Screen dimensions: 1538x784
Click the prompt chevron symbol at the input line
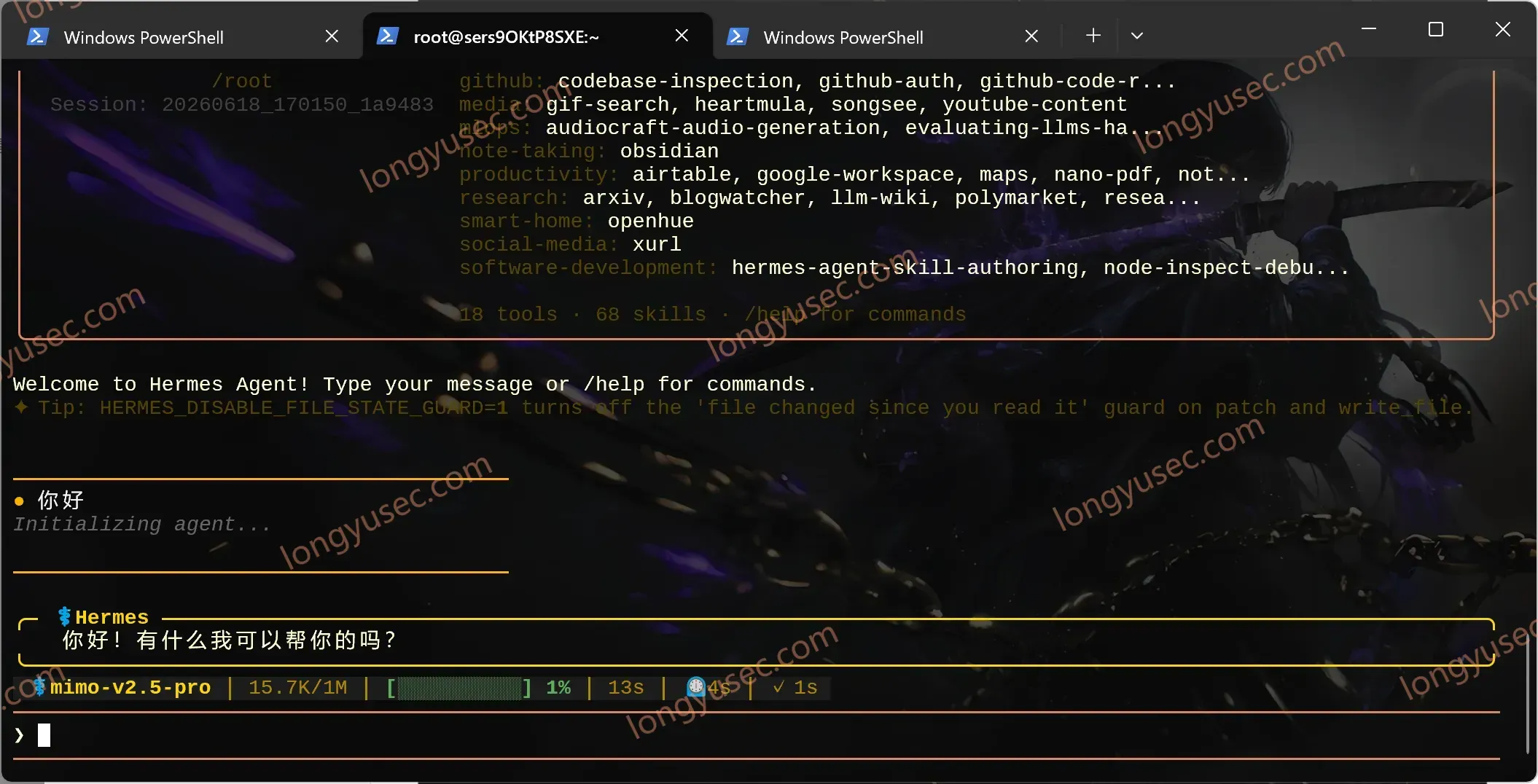pos(19,735)
